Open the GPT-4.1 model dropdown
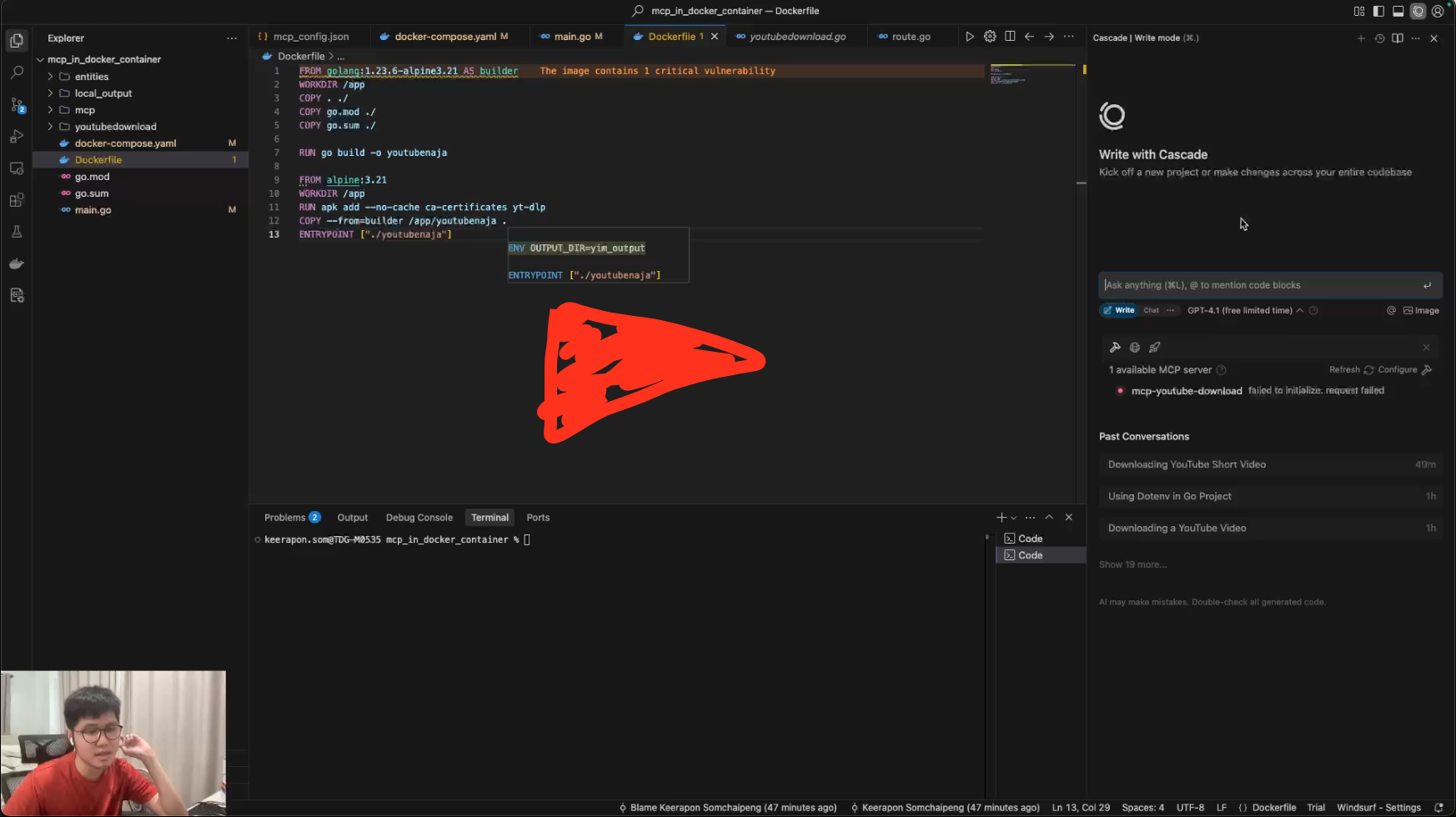 [1245, 311]
